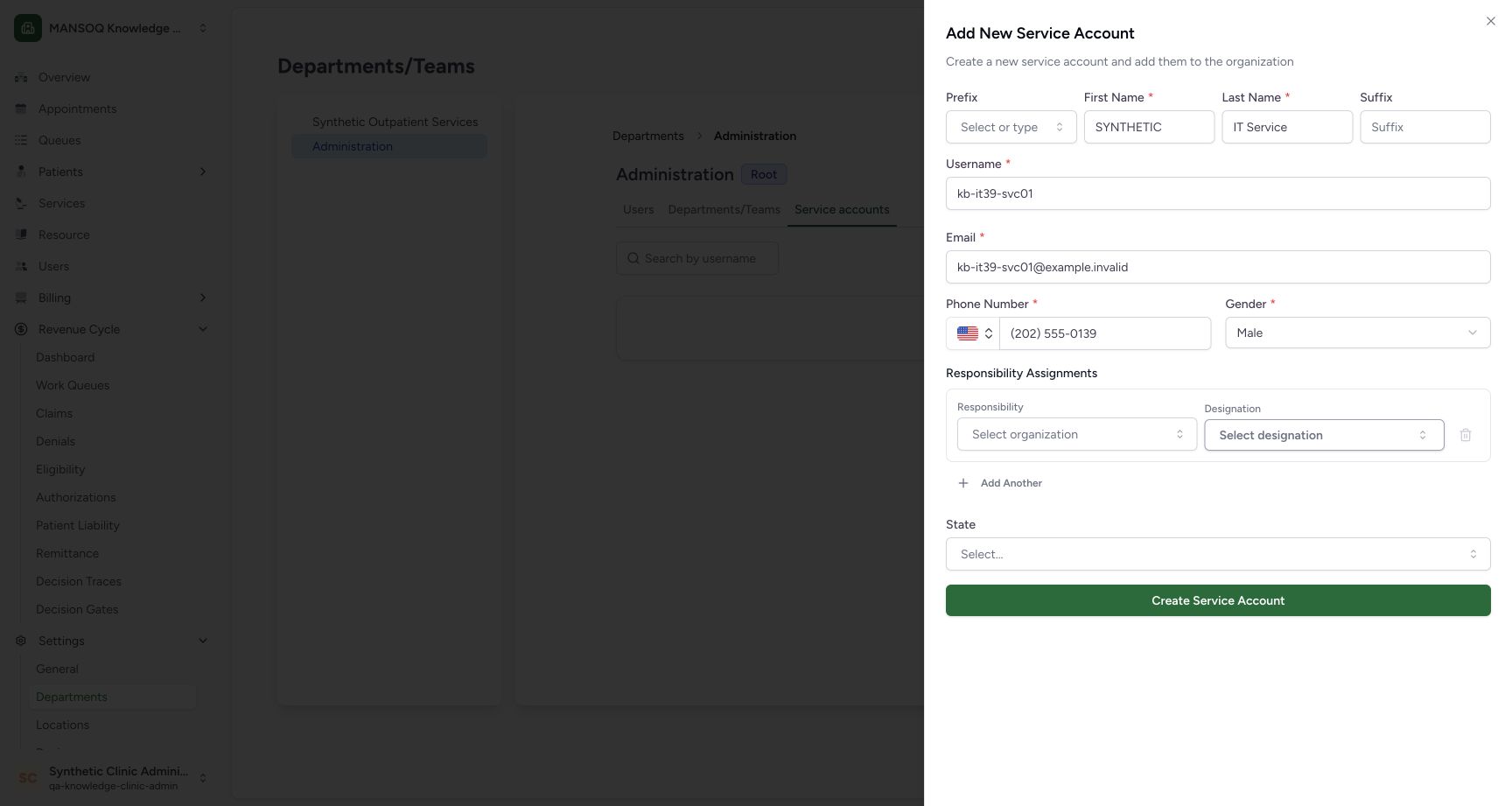Image resolution: width=1512 pixels, height=806 pixels.
Task: Open the Gender dropdown showing Male
Action: point(1357,333)
